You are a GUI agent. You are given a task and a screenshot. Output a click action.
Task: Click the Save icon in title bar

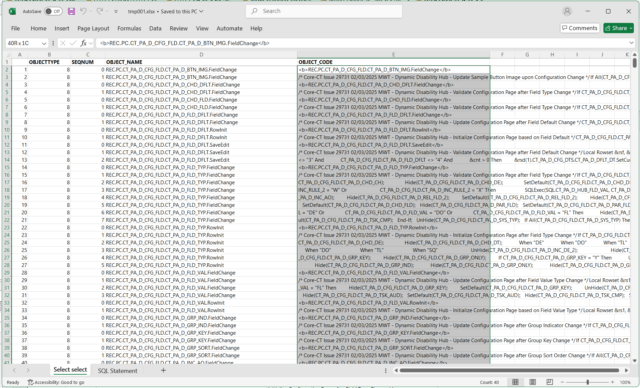[x=71, y=11]
